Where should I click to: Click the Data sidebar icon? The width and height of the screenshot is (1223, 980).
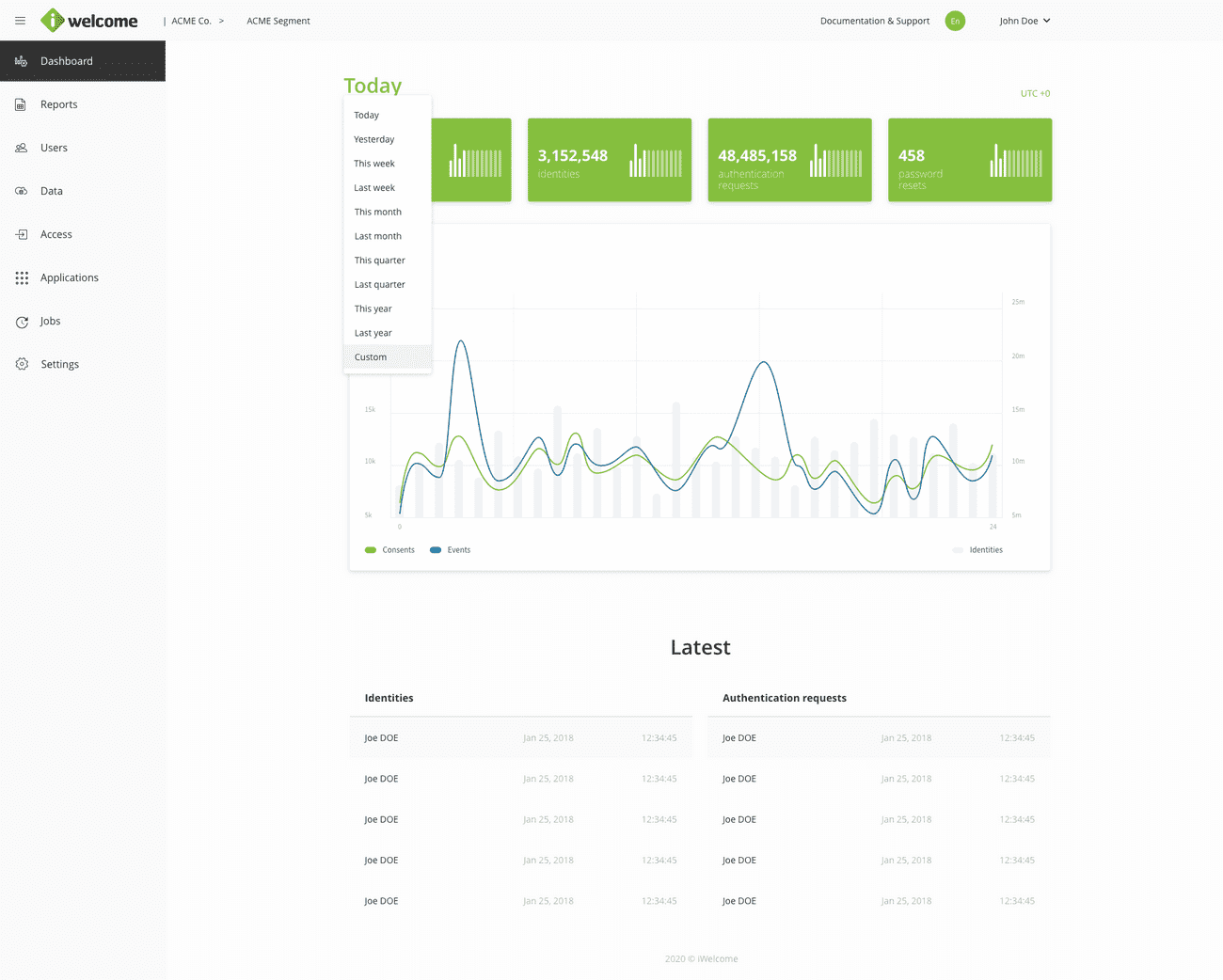[x=21, y=191]
